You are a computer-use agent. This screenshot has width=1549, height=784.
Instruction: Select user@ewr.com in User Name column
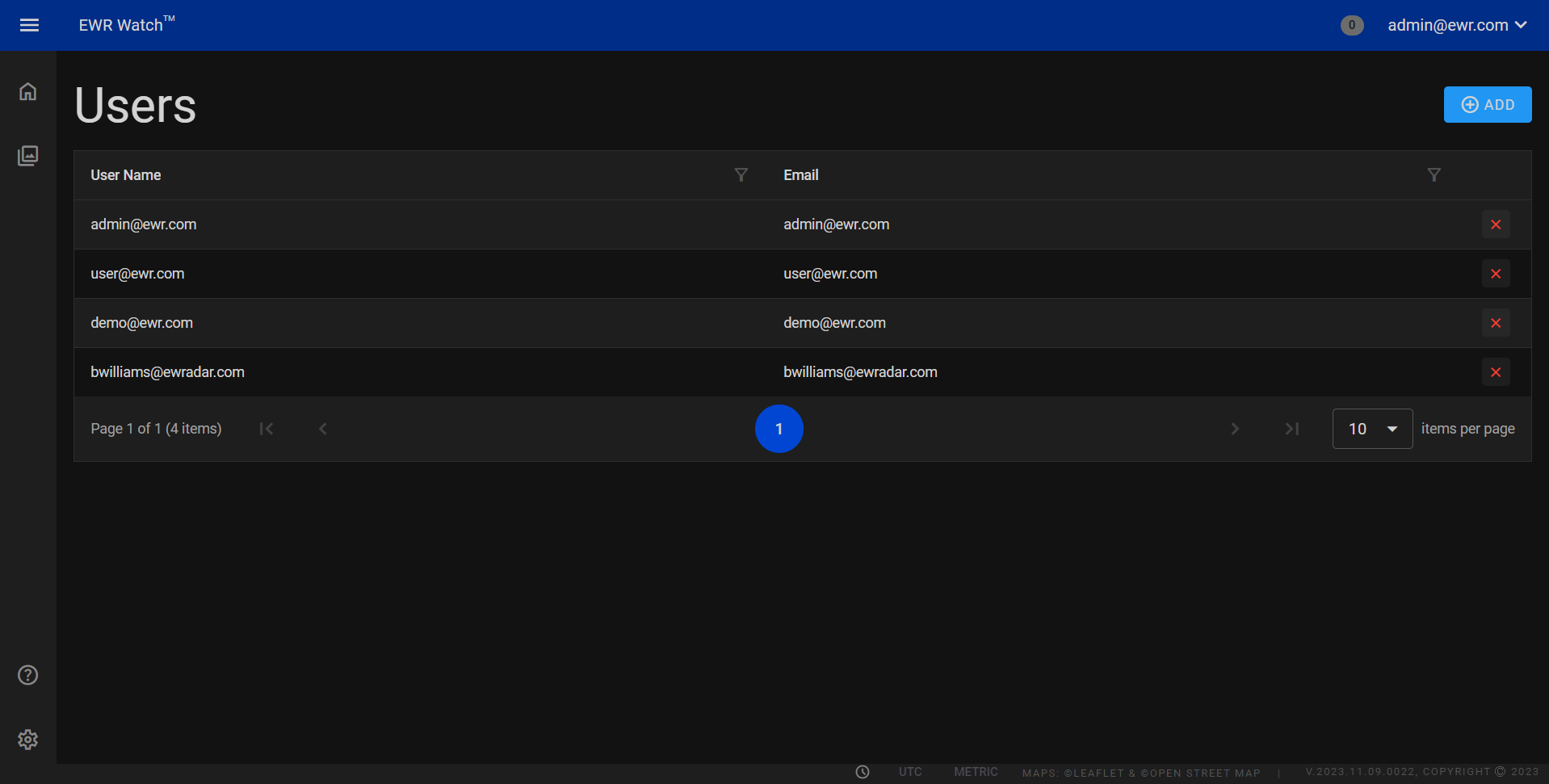137,274
